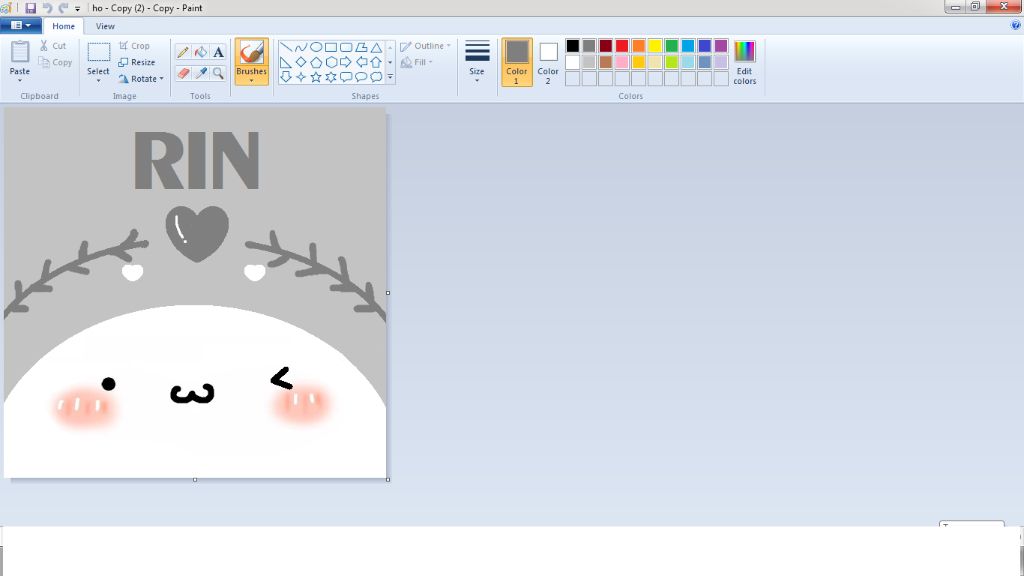Select the Fill with color bucket tool
This screenshot has width=1024, height=576.
click(x=200, y=52)
